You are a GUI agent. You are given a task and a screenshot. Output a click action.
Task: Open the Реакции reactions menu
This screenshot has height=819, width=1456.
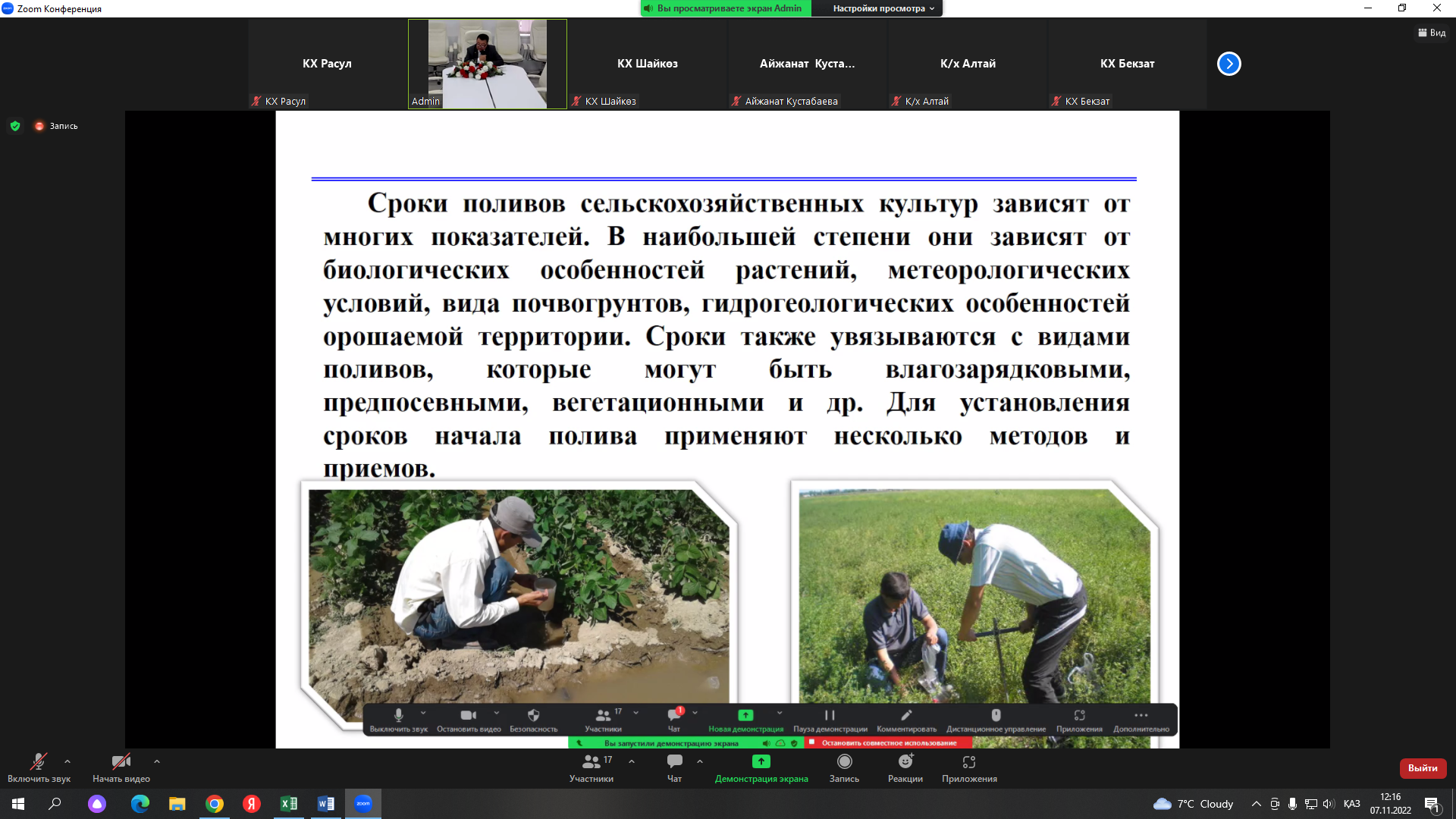[905, 767]
